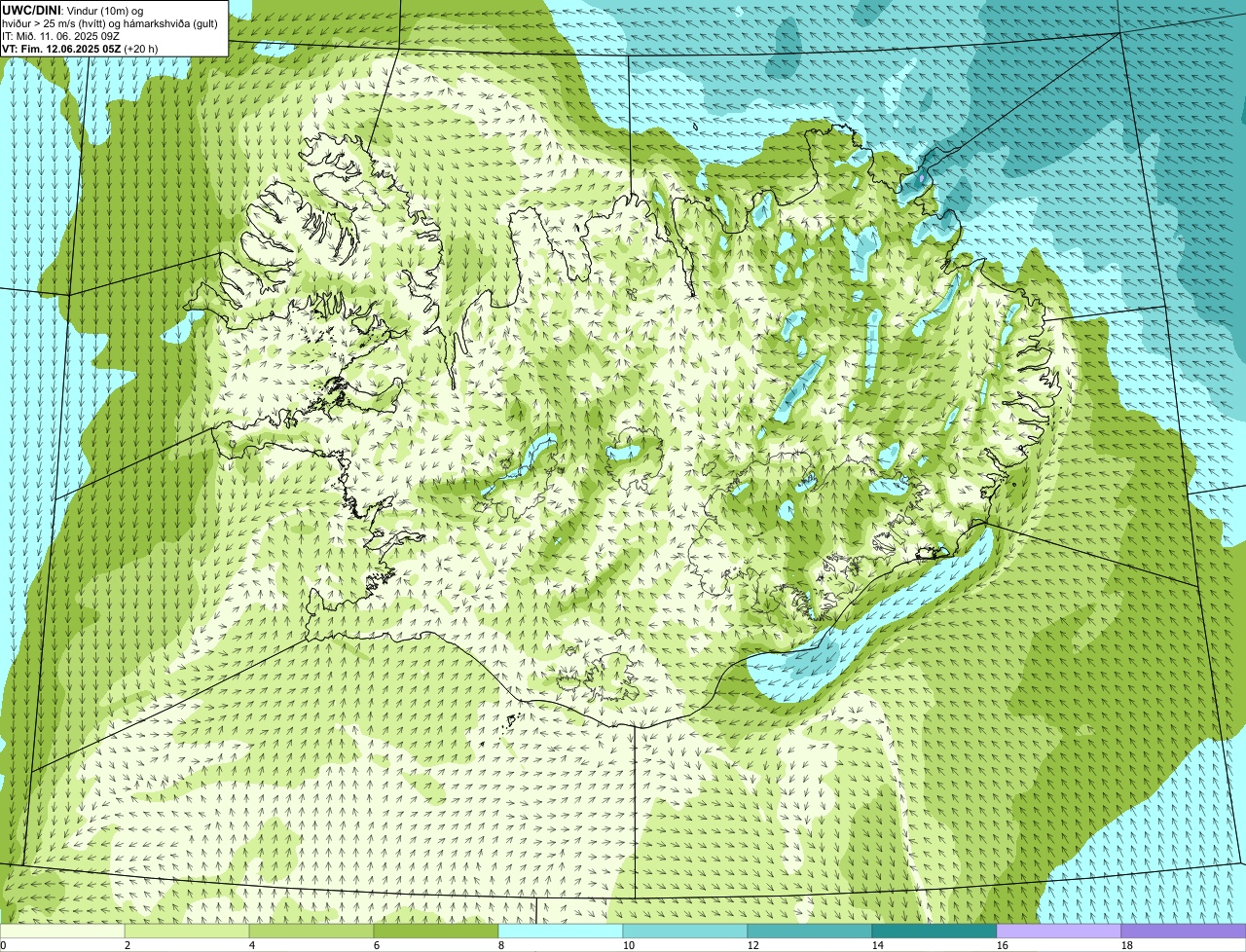Click the purple legend swatch above 18 m/s

point(1184,932)
